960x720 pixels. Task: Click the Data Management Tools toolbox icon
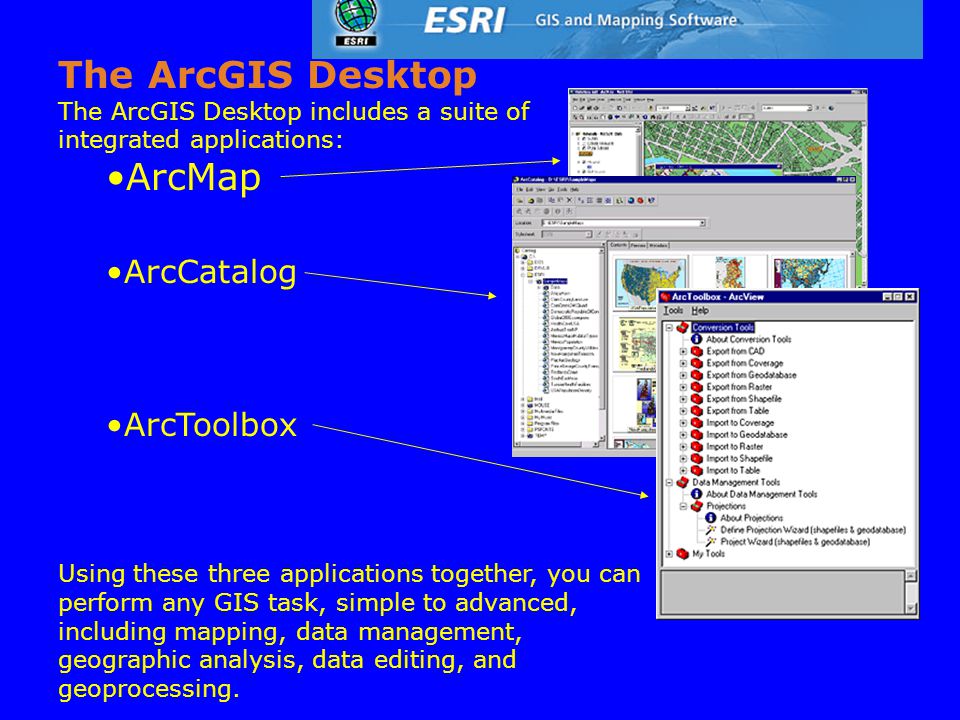point(683,482)
